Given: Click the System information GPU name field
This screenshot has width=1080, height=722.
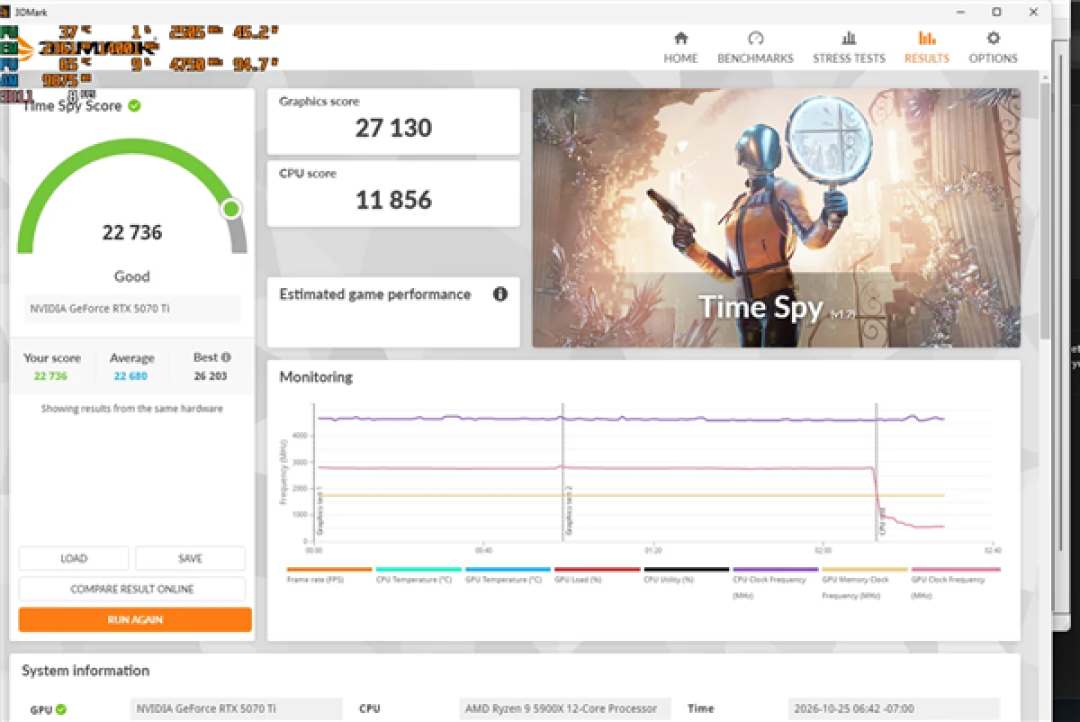Looking at the screenshot, I should pyautogui.click(x=236, y=709).
